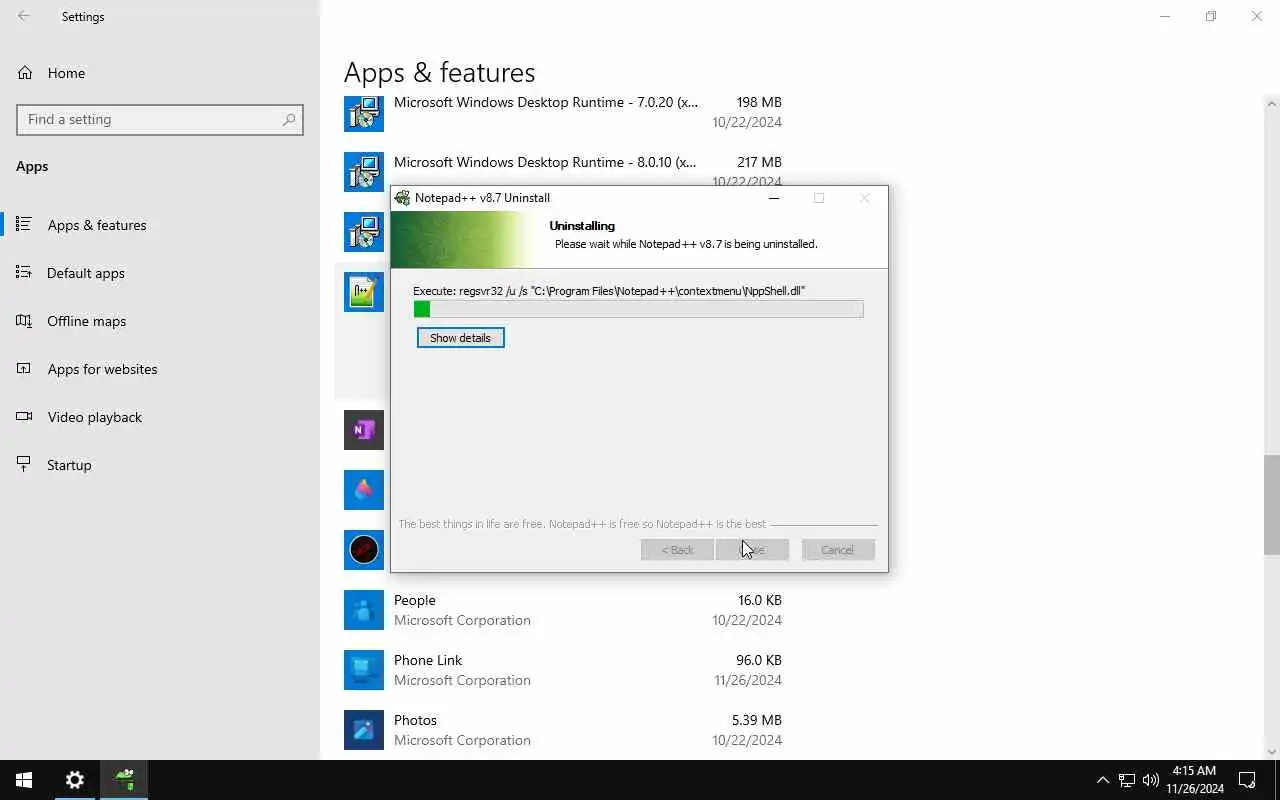
Task: Select Microsoft Windows Desktop Runtime 7.0.20 entry
Action: [x=563, y=112]
